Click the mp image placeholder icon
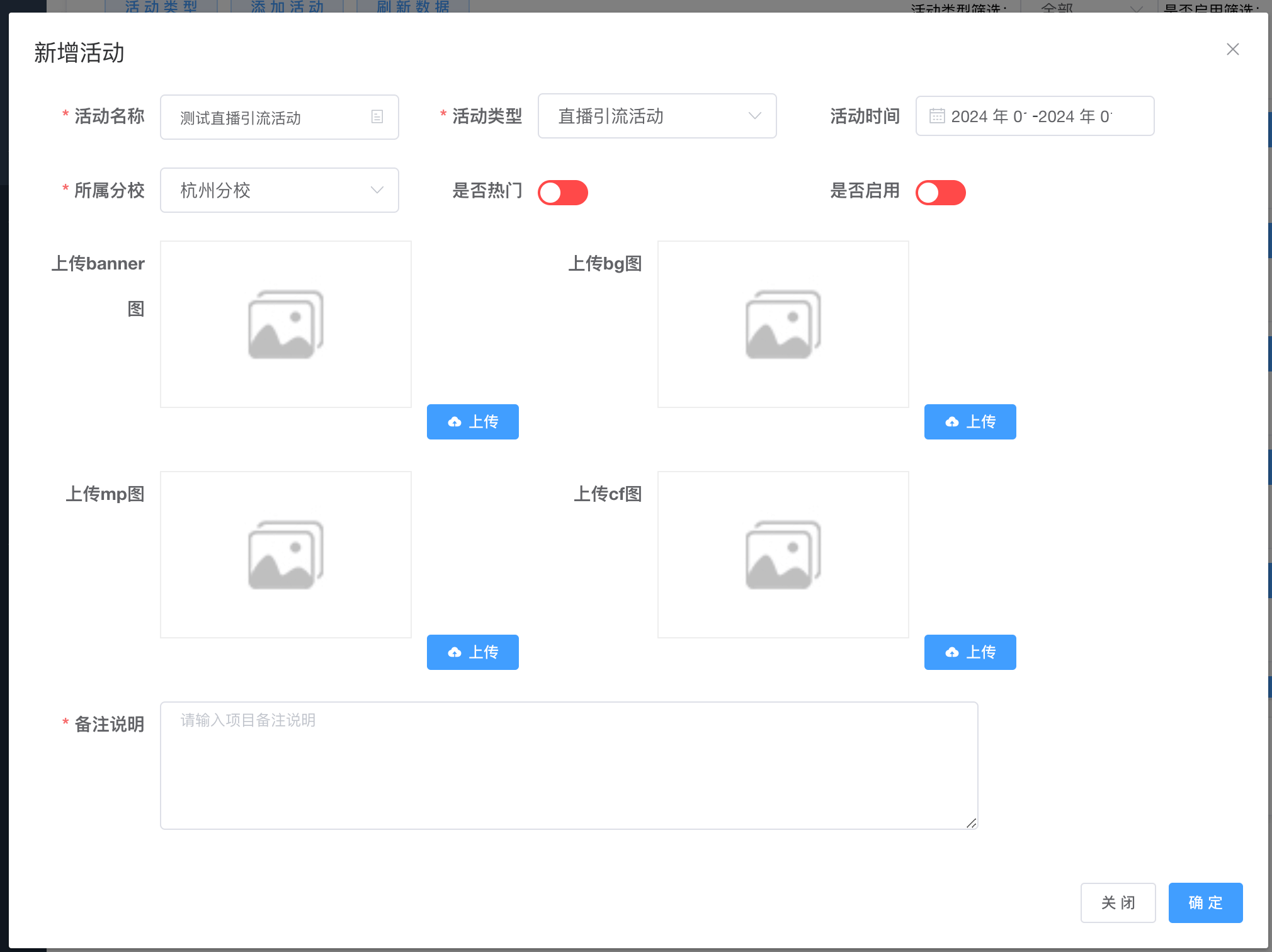Viewport: 1272px width, 952px height. point(286,555)
